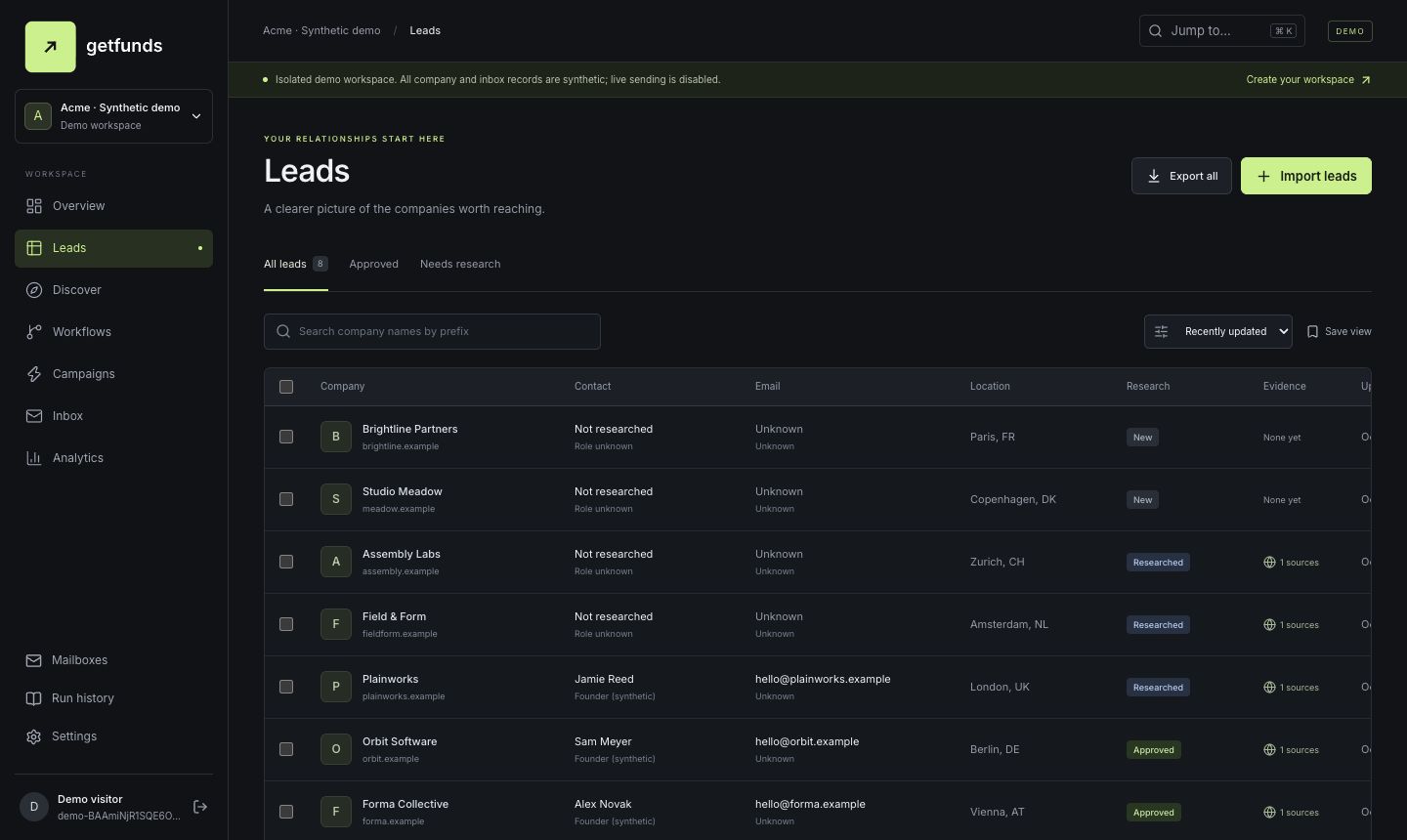Open the Inbox section
Image resolution: width=1407 pixels, height=840 pixels.
click(113, 416)
